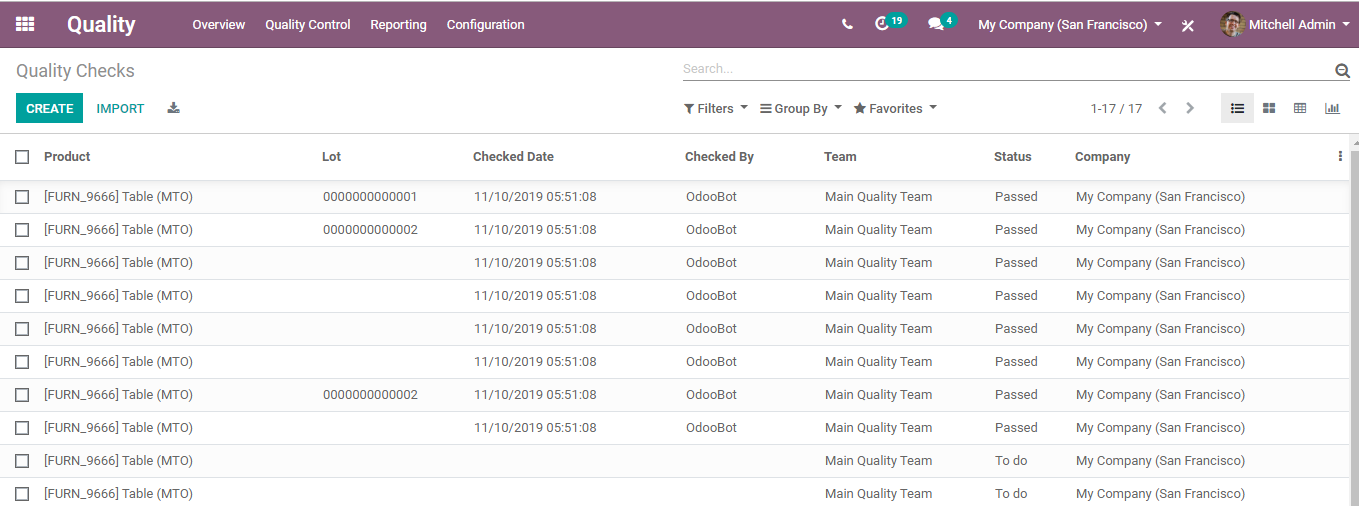Switch to graph view

(x=1332, y=108)
